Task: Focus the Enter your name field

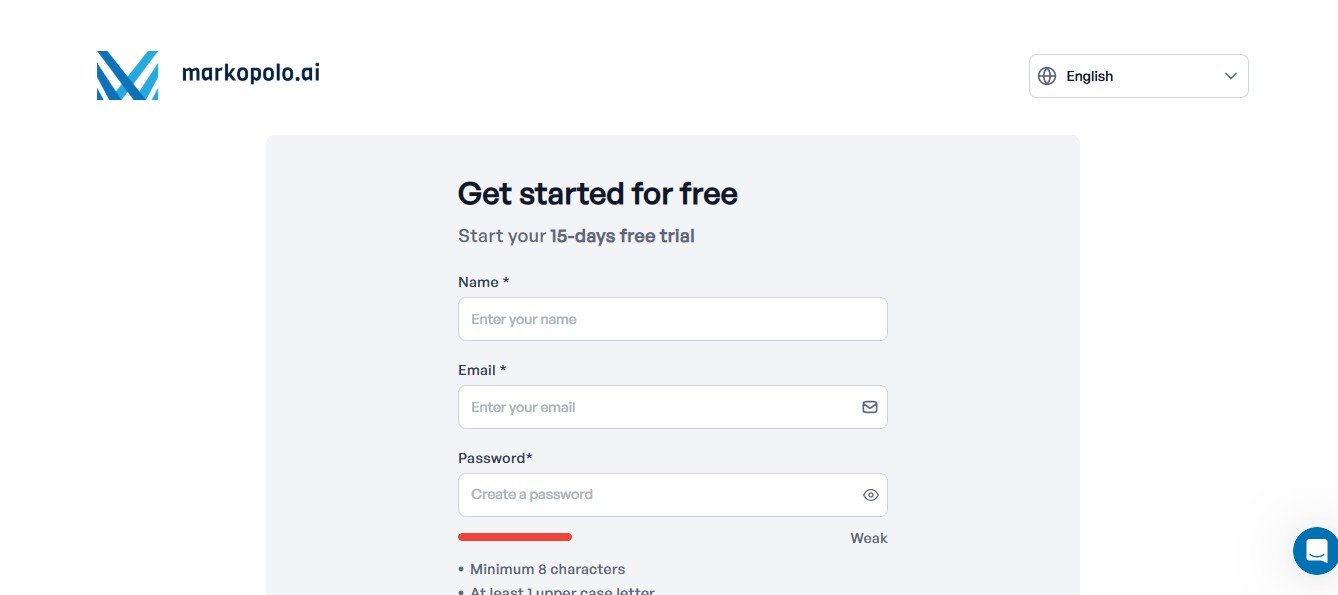Action: coord(672,319)
